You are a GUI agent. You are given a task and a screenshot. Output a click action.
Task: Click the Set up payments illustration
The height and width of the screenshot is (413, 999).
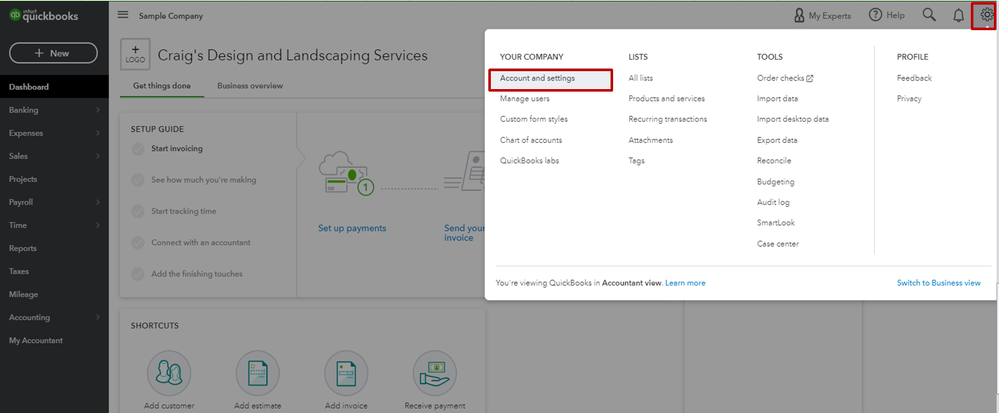[347, 173]
